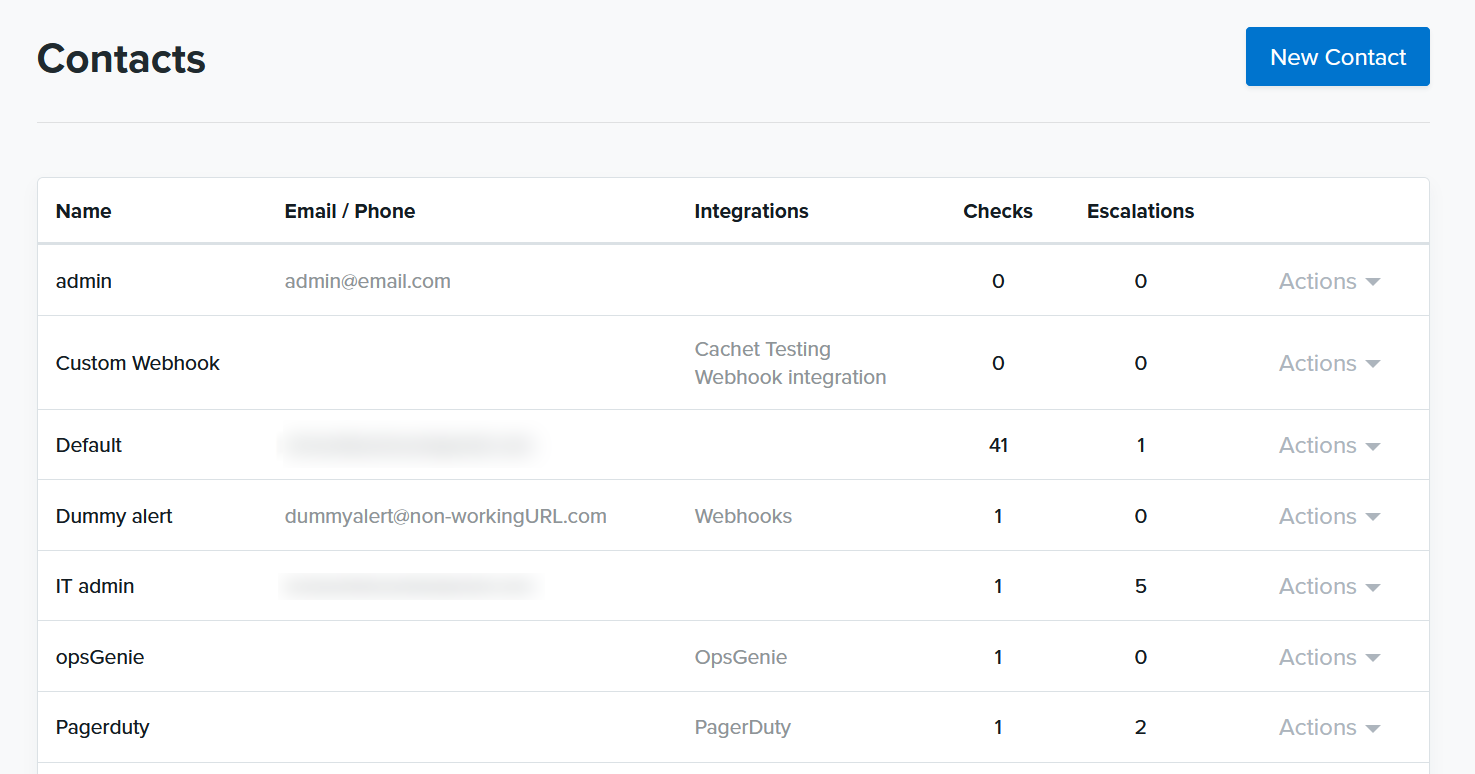
Task: Click the dummyalert@non-workingURL.com email
Action: 446,515
